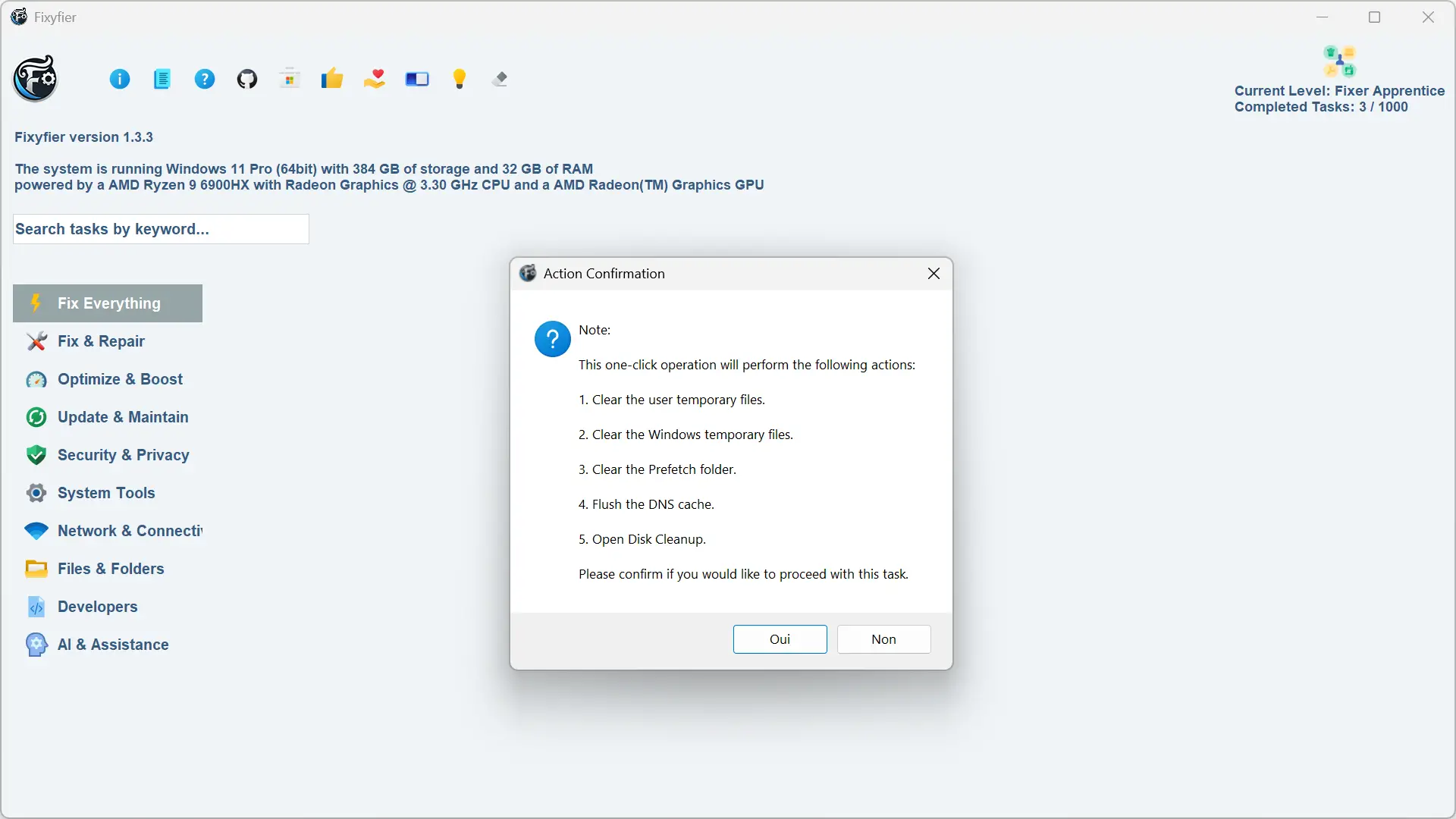Decline the action with Non button
Viewport: 1456px width, 819px height.
(883, 639)
